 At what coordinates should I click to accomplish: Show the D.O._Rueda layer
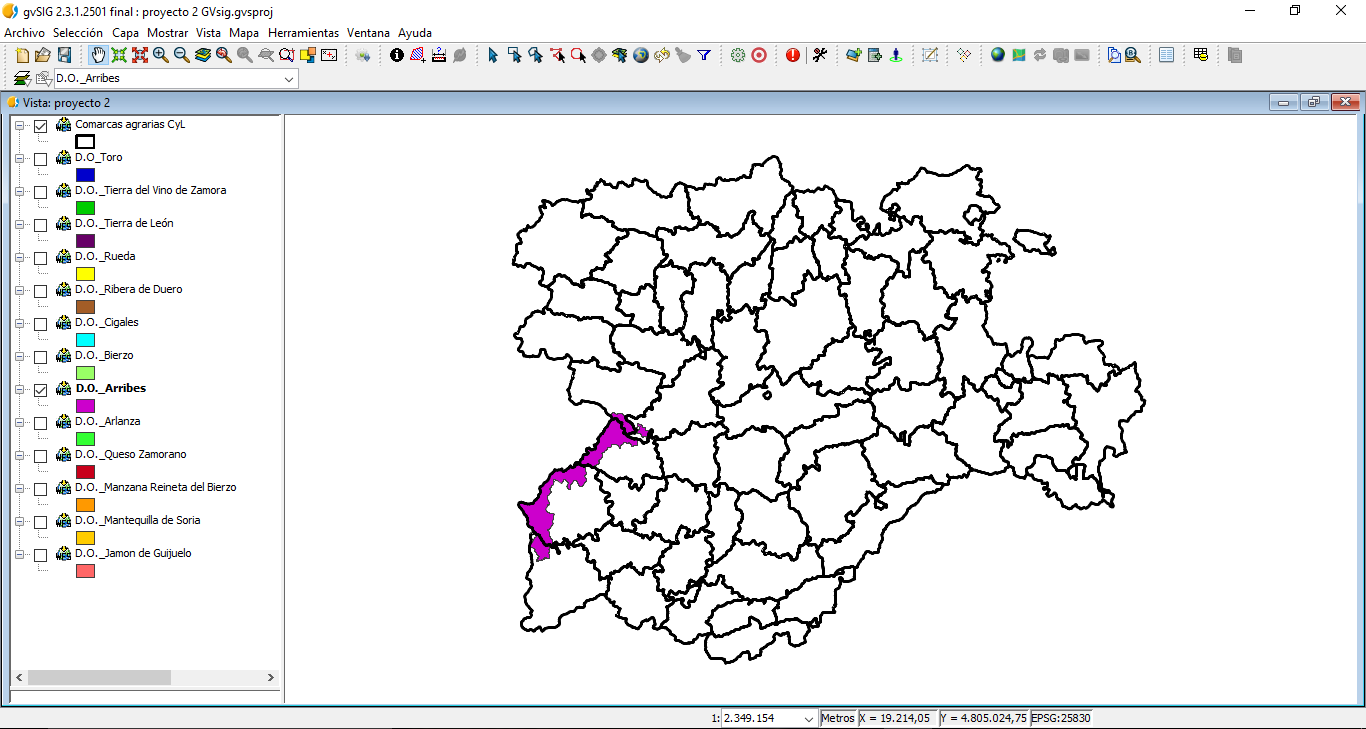(x=40, y=258)
